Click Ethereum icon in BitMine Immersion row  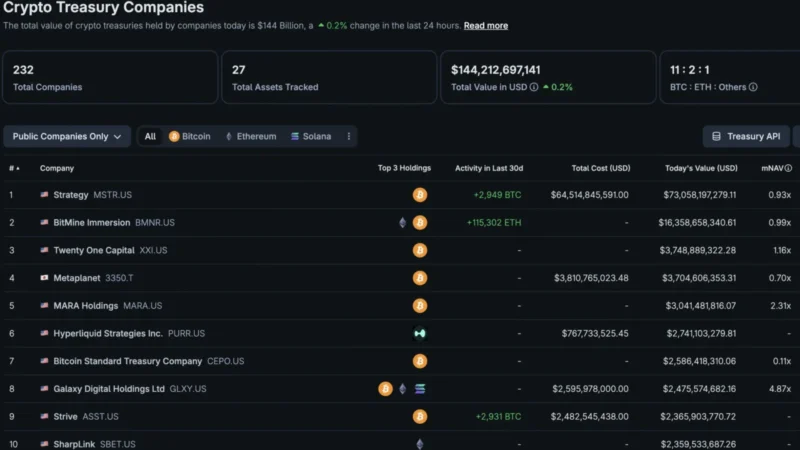pos(403,222)
